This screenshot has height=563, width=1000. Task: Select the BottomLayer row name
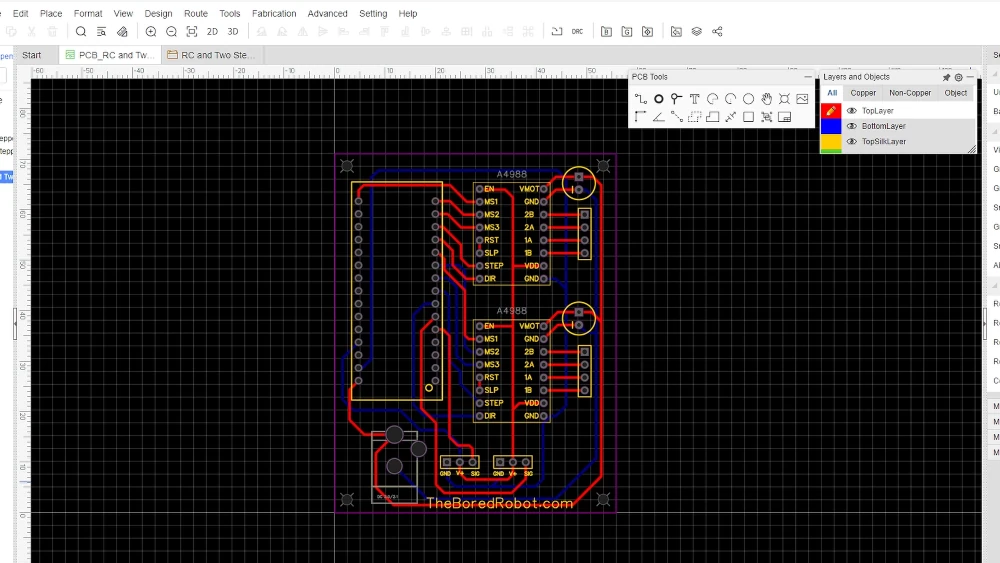883,126
